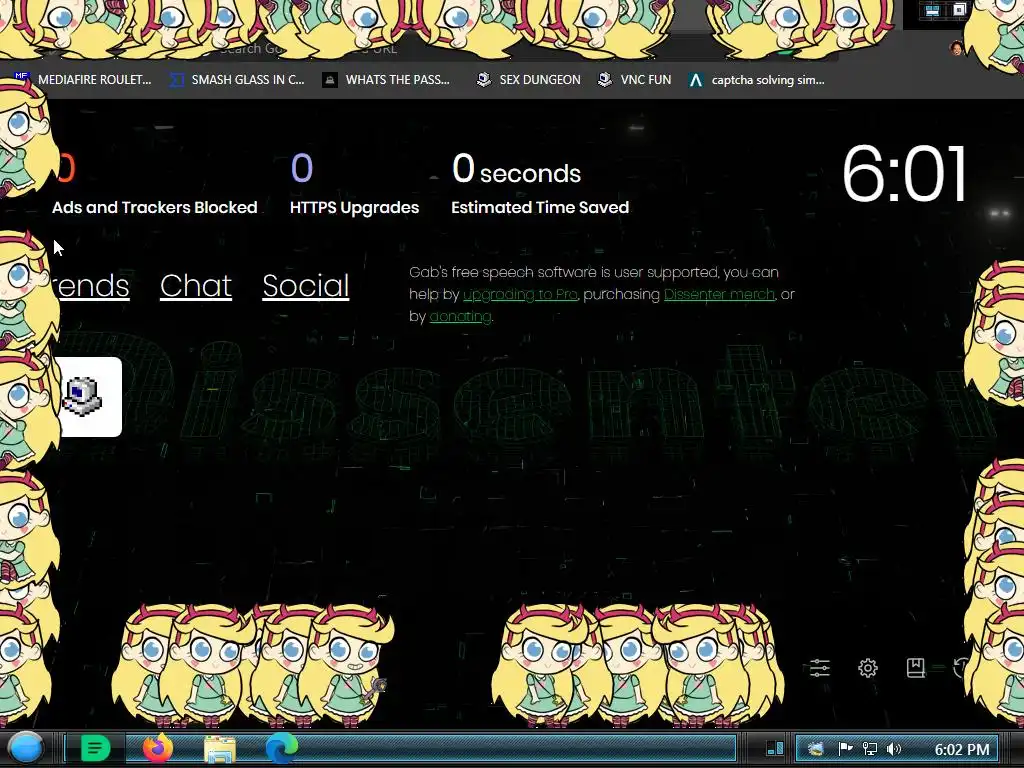Follow the Dissenter merch link
1024x768 pixels.
click(x=719, y=295)
